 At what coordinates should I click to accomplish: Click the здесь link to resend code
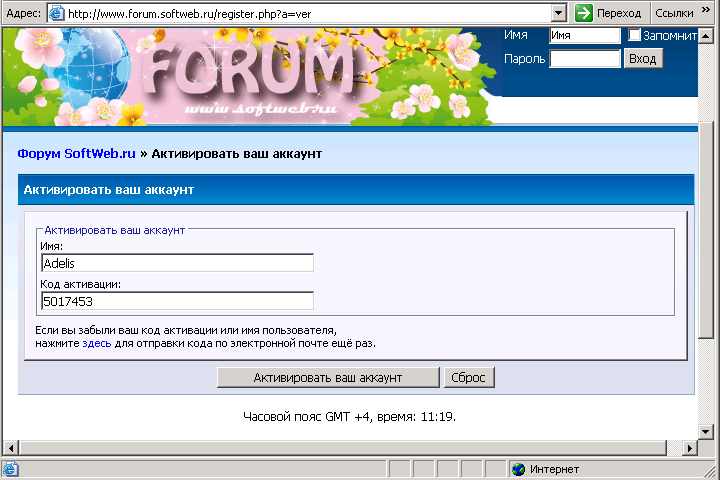96,343
